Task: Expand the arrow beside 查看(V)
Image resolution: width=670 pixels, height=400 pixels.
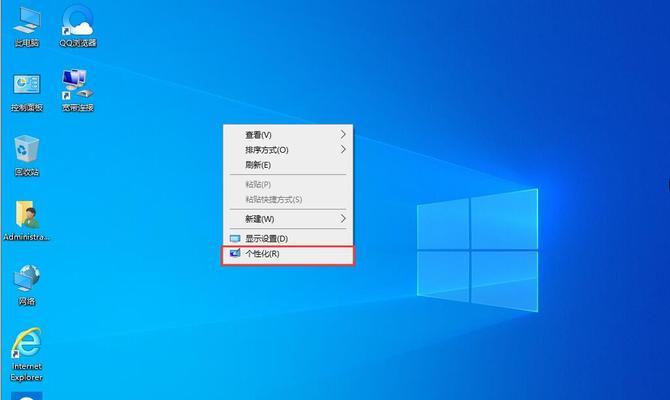Action: (x=343, y=135)
